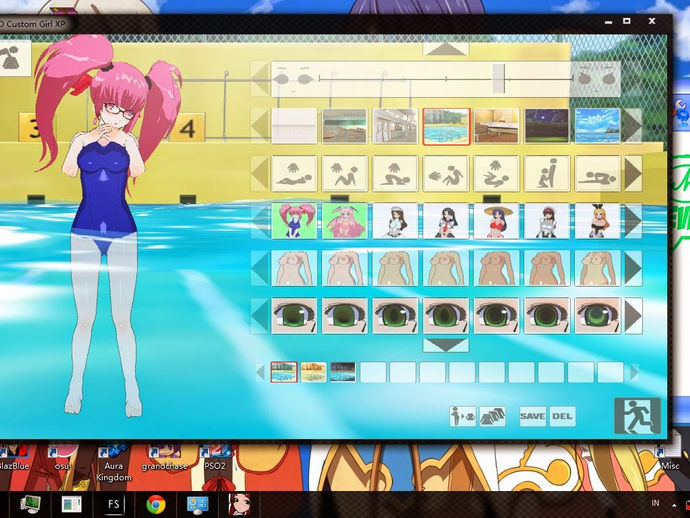
Task: Show next eye styles with right arrow
Action: [x=633, y=316]
